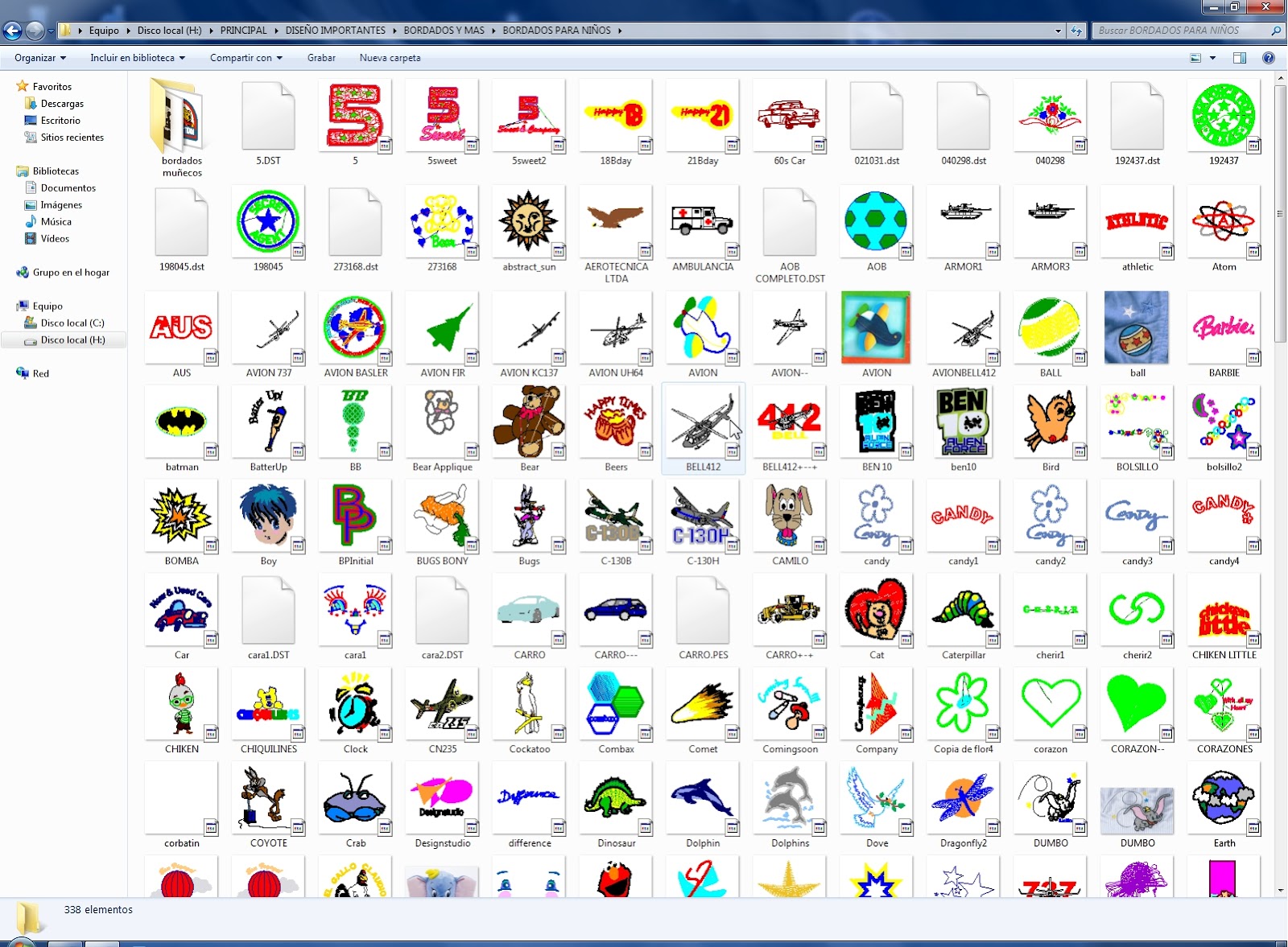Click the Grabar toolbar button
Image resolution: width=1288 pixels, height=947 pixels.
click(x=321, y=58)
